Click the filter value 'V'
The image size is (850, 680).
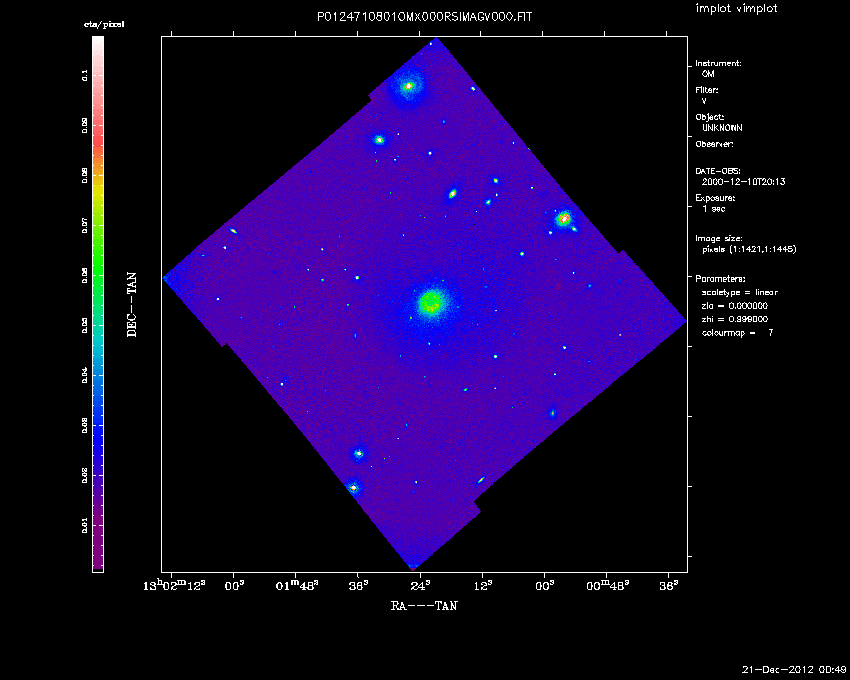pos(704,101)
